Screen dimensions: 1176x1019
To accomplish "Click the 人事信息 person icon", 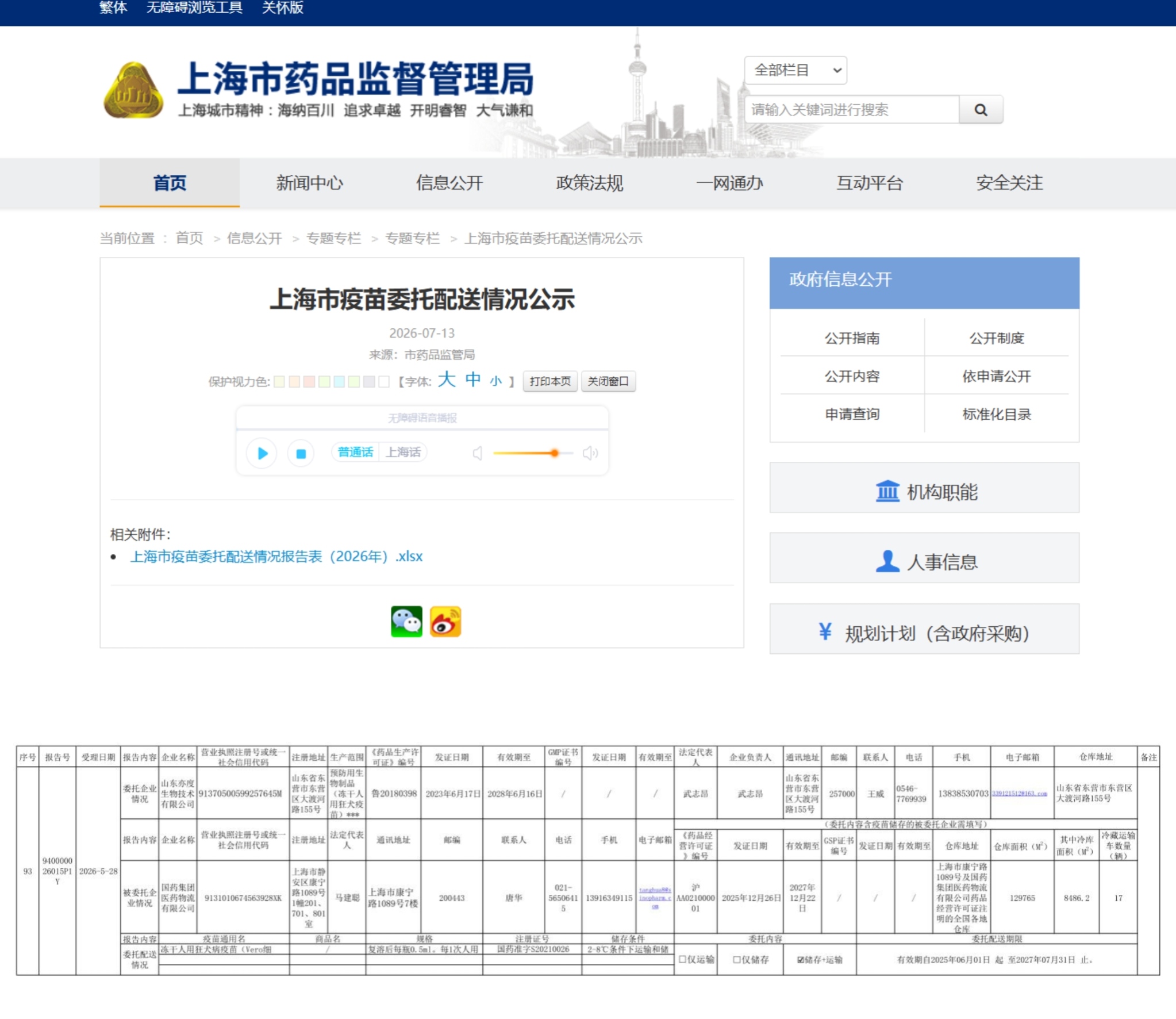I will tap(887, 561).
